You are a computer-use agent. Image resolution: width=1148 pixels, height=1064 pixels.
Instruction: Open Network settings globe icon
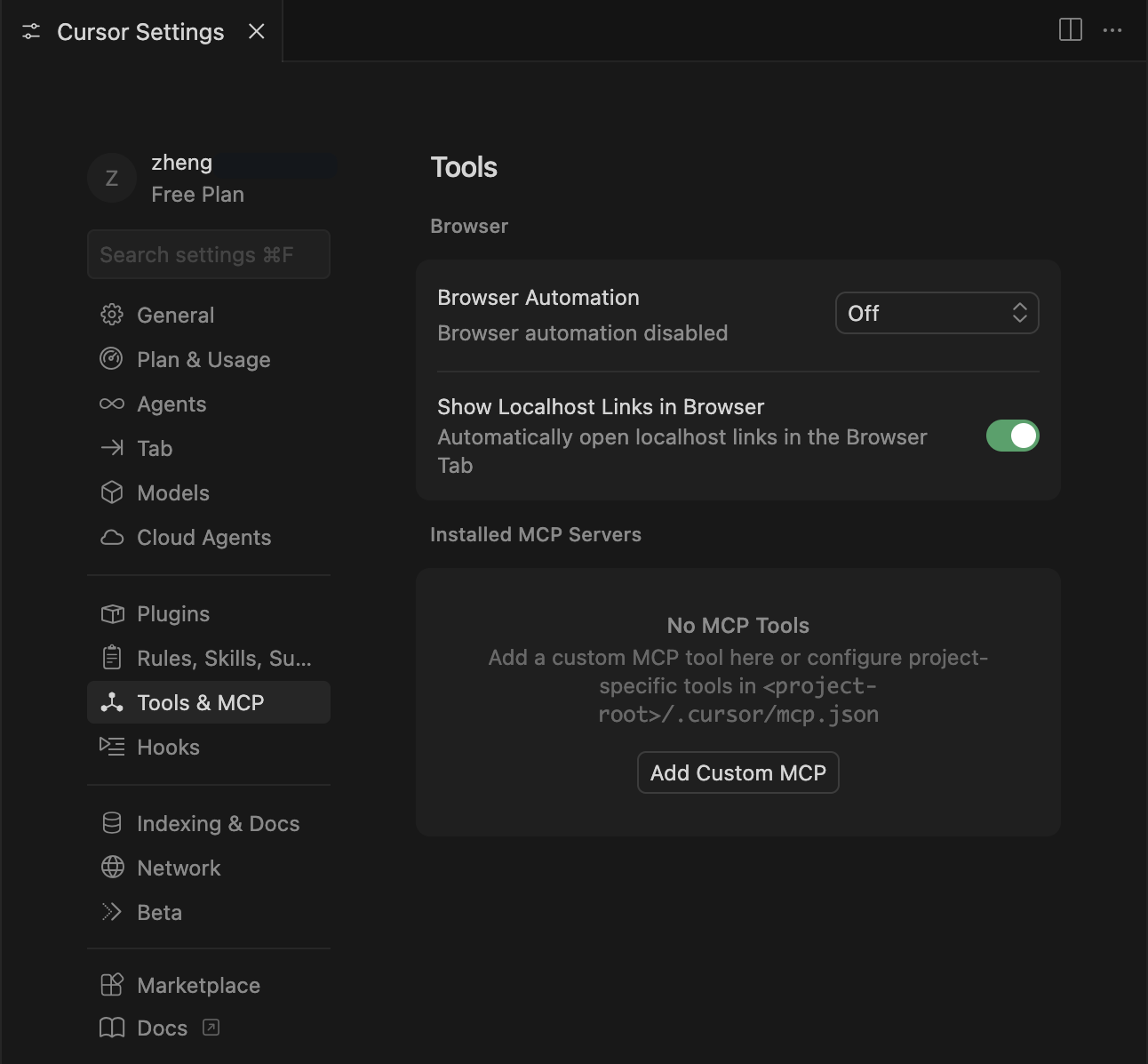click(112, 868)
